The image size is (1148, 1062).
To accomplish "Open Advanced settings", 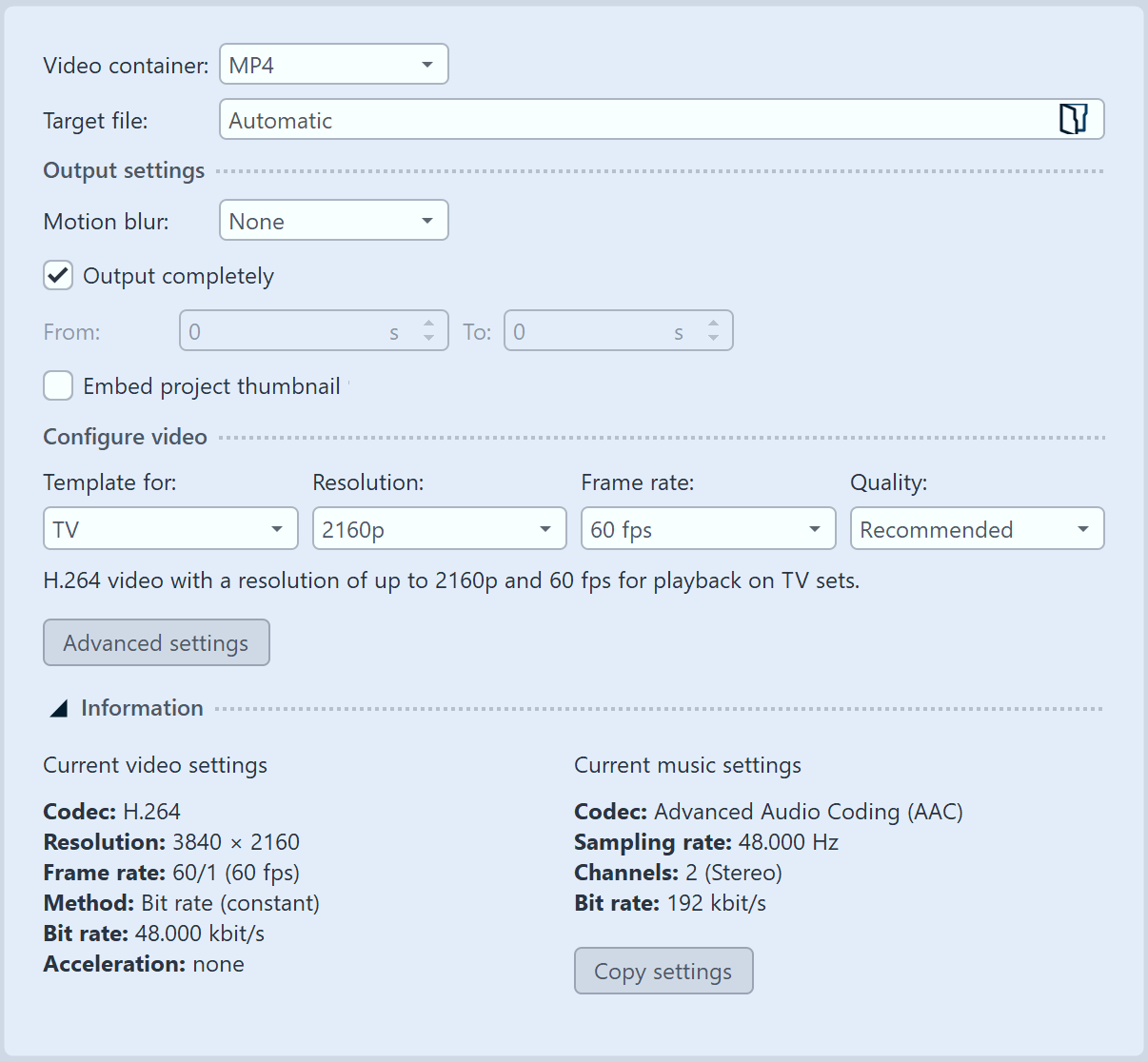I will [x=156, y=642].
